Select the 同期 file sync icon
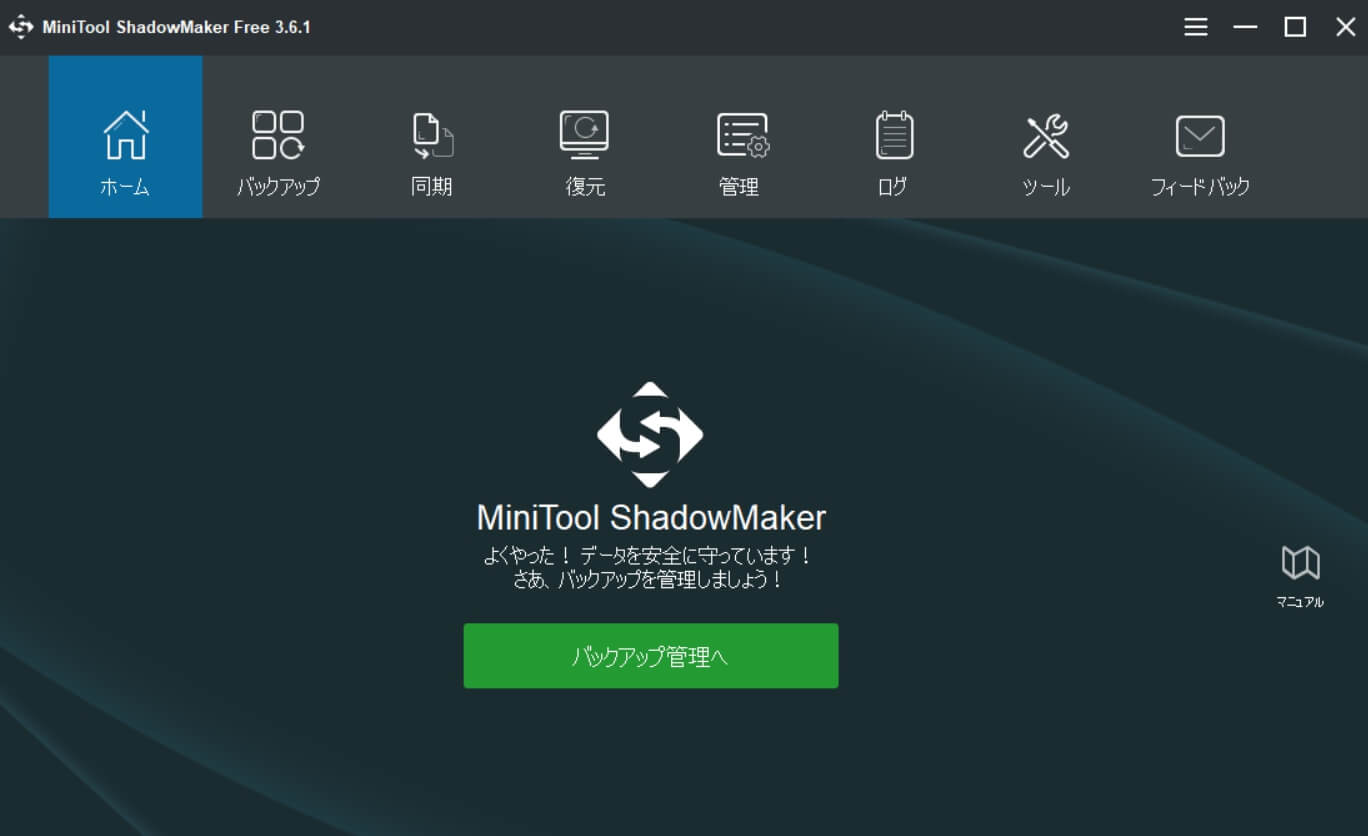This screenshot has width=1368, height=836. (432, 135)
